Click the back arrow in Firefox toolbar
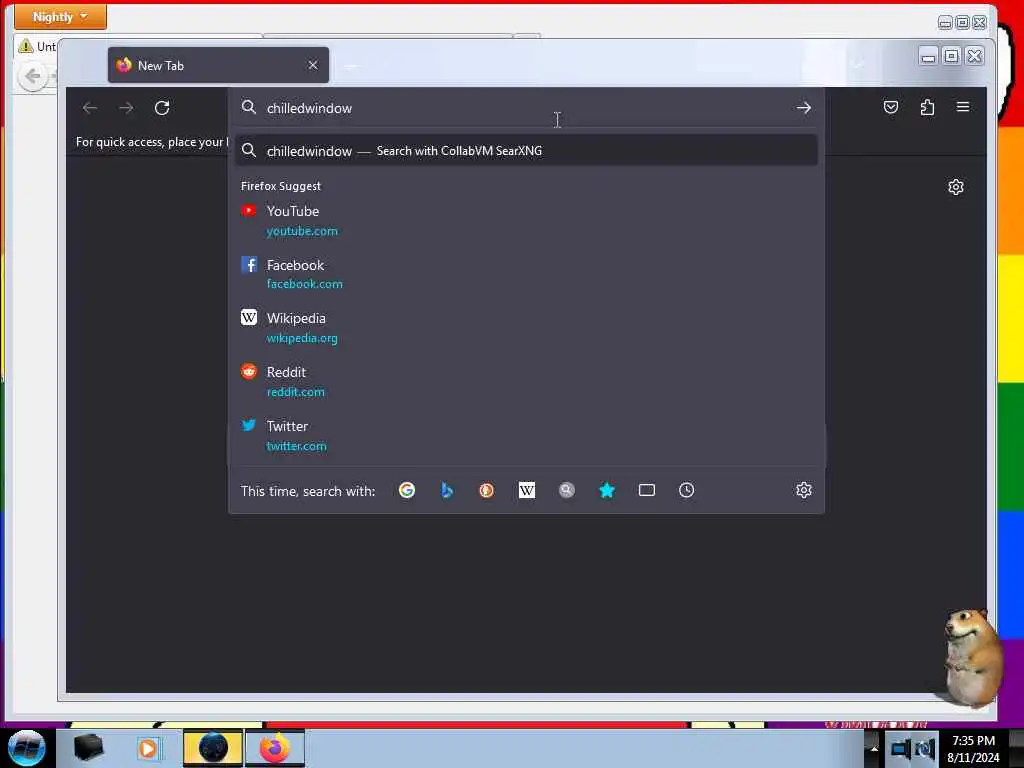 (x=90, y=108)
